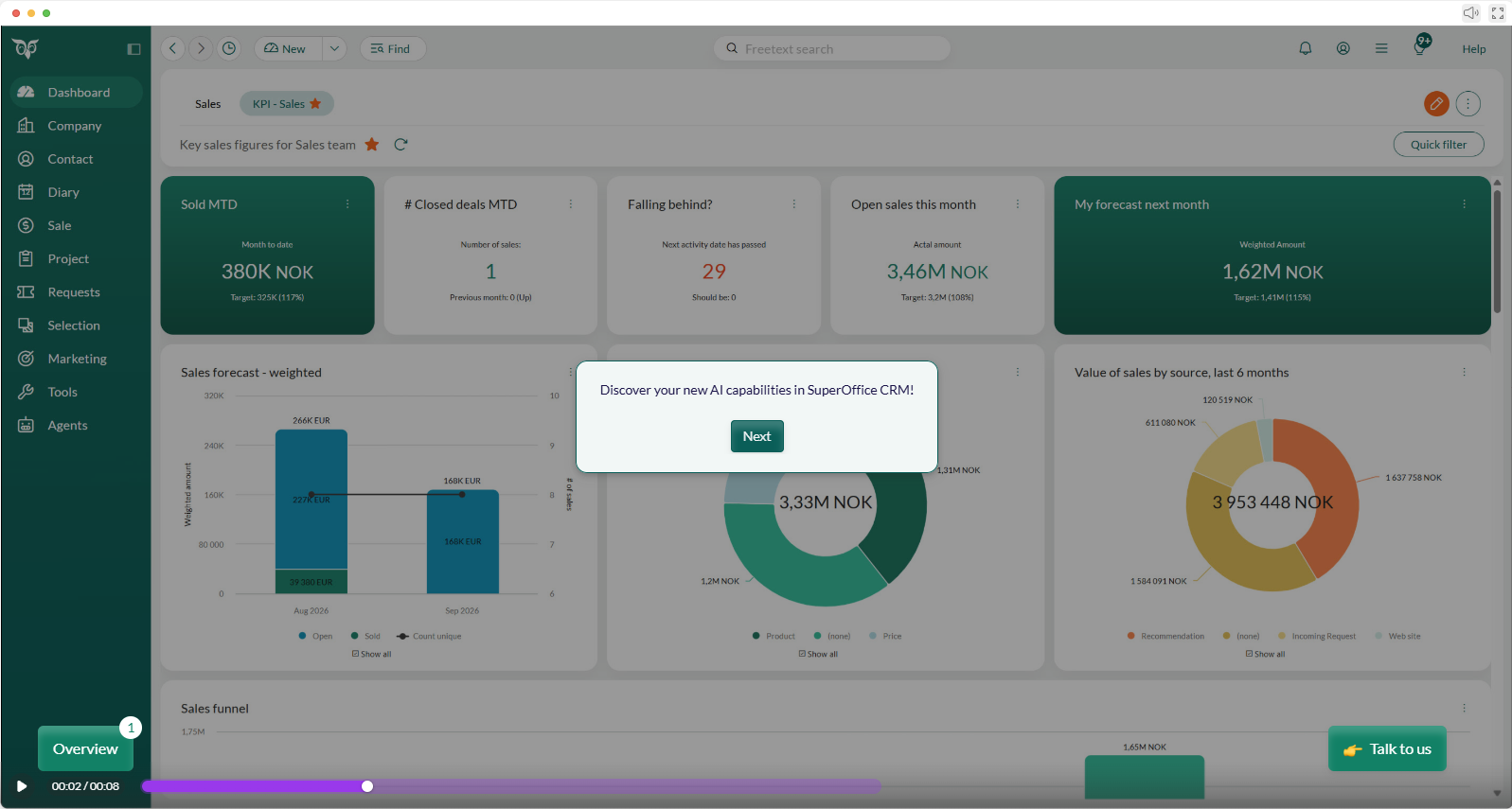This screenshot has height=809, width=1512.
Task: Click the purple video progress bar
Action: click(x=511, y=786)
